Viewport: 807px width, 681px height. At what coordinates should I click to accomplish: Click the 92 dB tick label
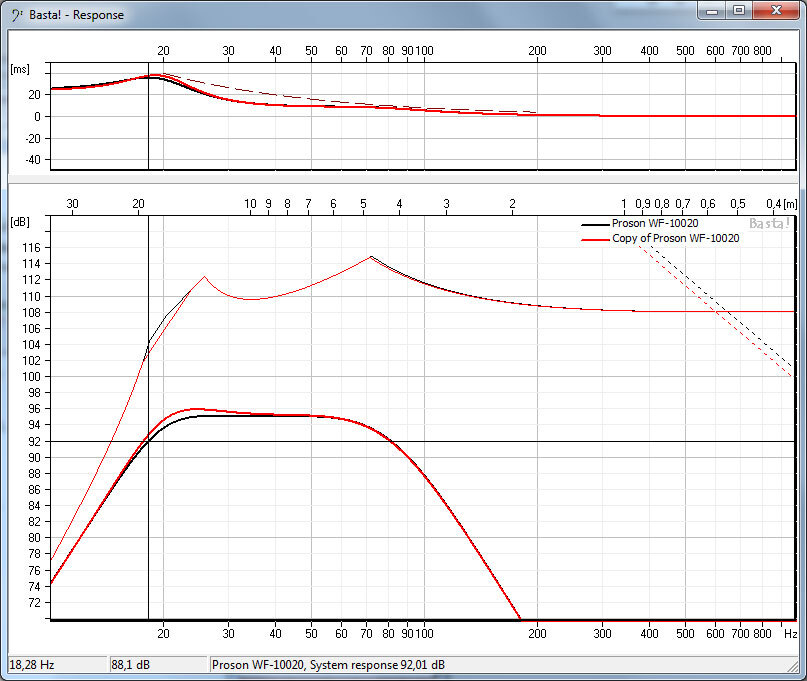pos(34,442)
